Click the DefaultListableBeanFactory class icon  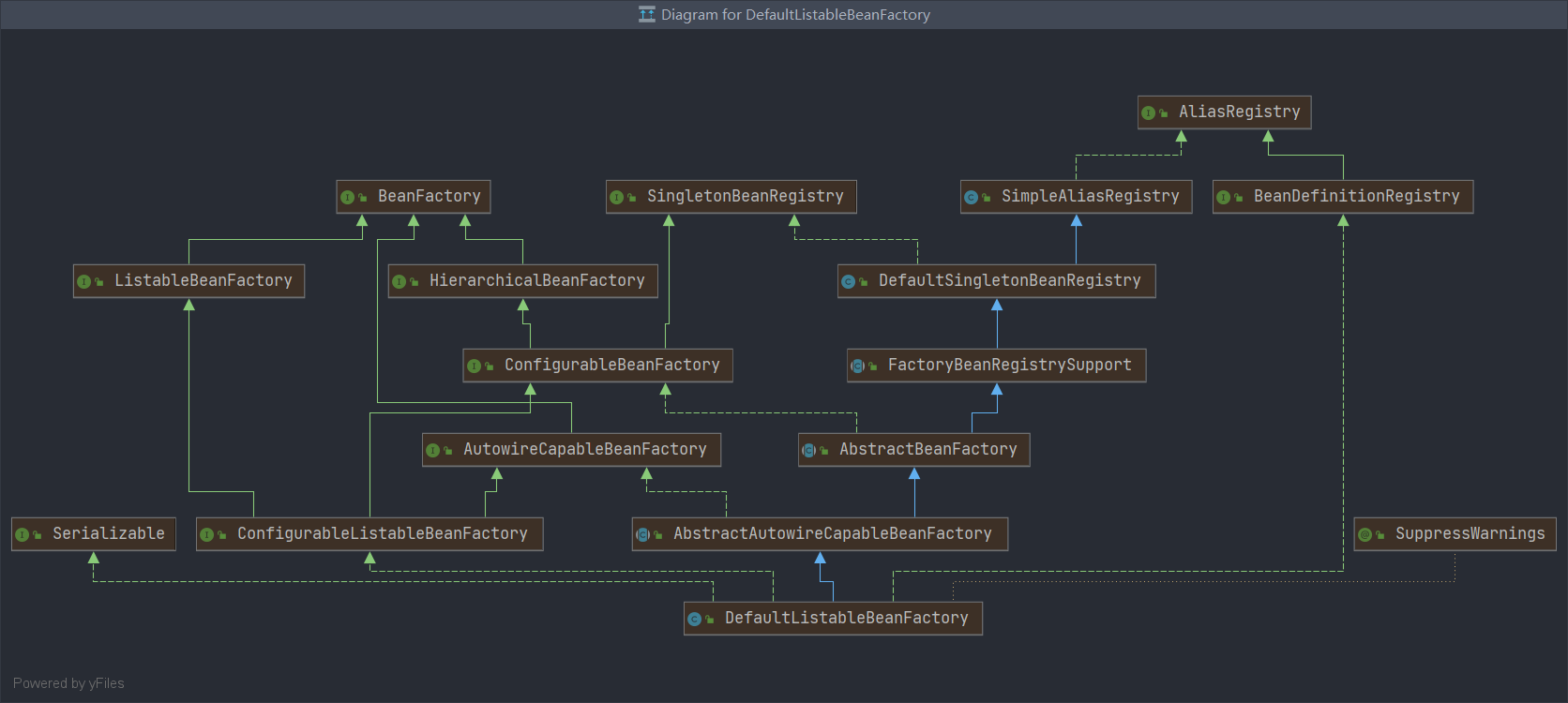pos(694,620)
